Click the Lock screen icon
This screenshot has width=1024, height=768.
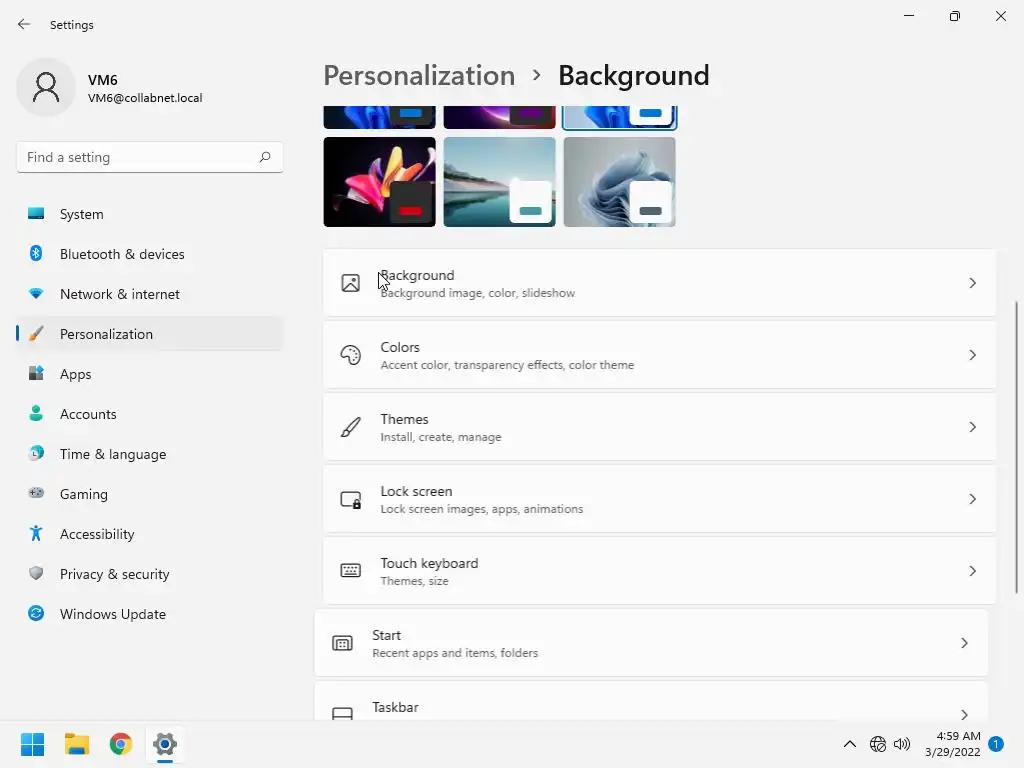coord(351,500)
